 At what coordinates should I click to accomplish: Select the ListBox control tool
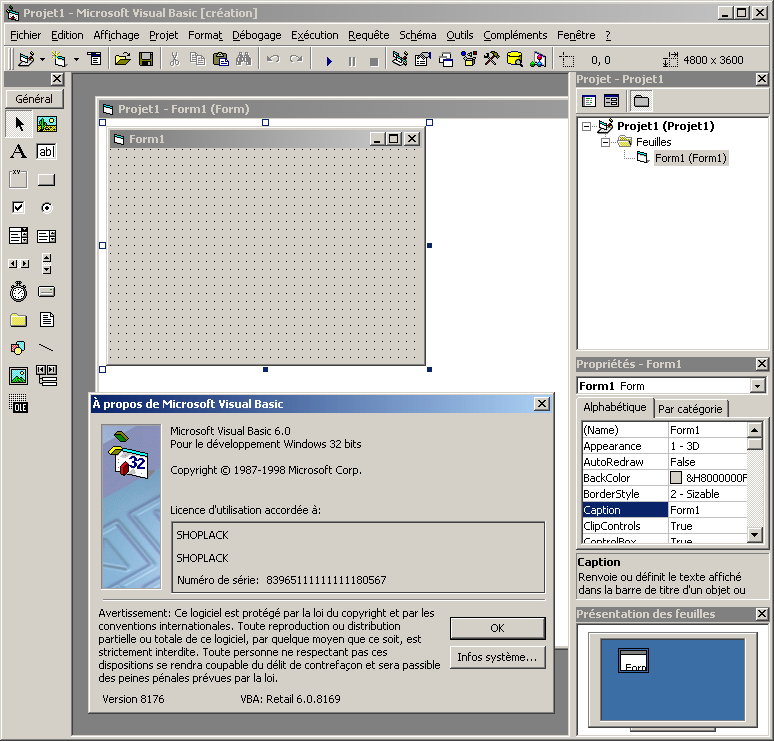pos(47,236)
